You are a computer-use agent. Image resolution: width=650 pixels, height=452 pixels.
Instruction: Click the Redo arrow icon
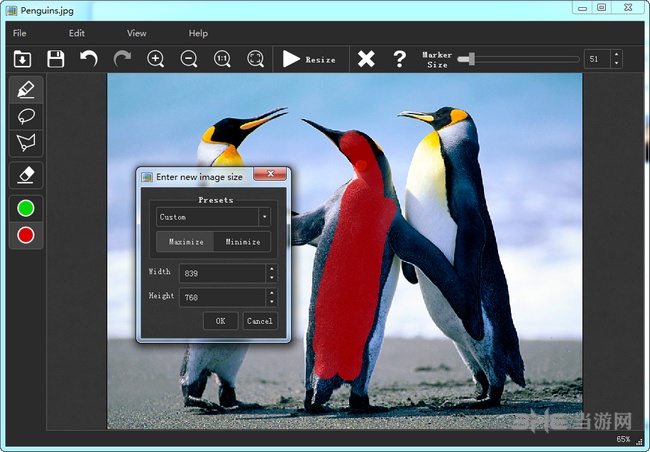click(122, 60)
